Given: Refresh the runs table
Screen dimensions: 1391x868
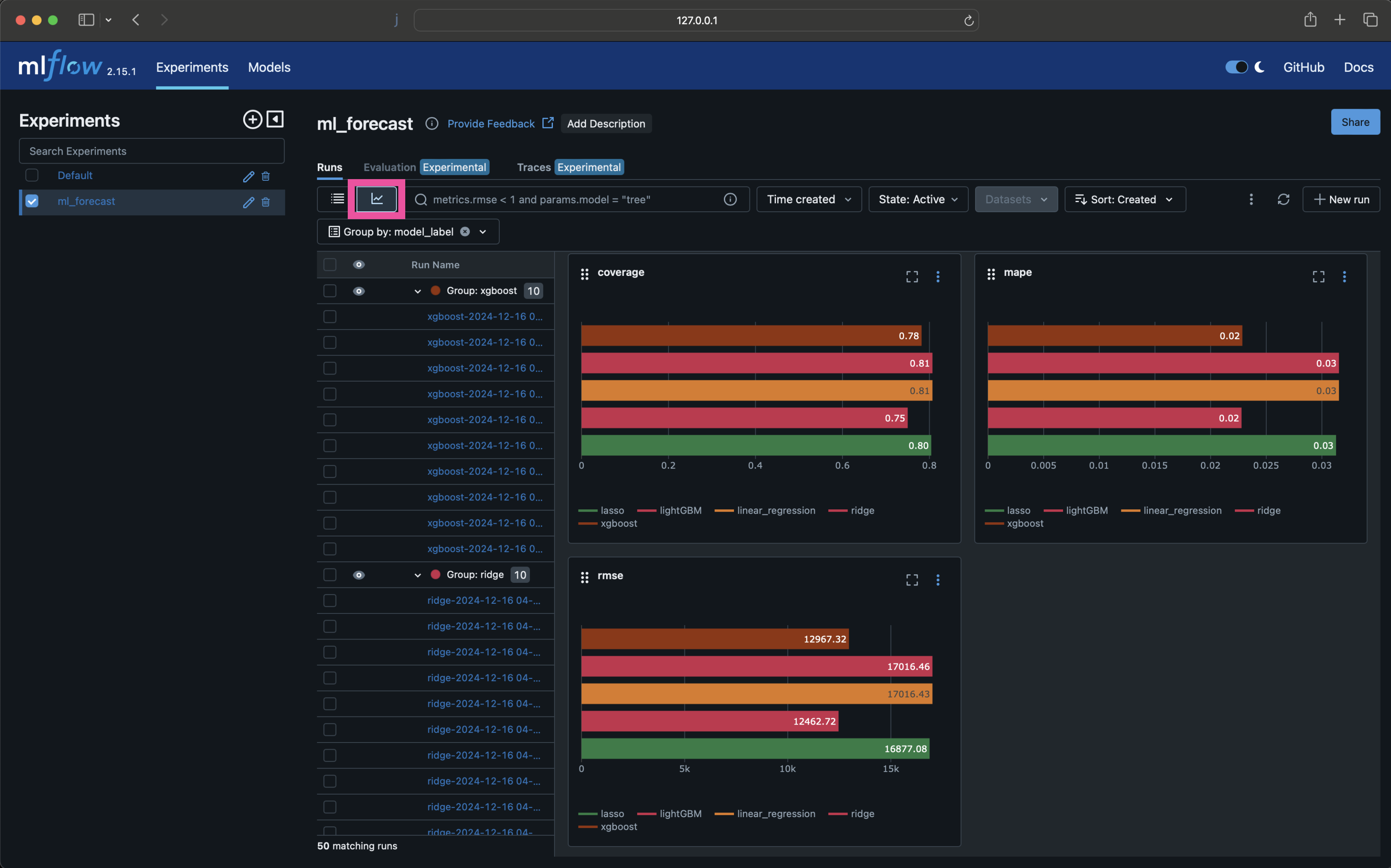Looking at the screenshot, I should point(1284,199).
